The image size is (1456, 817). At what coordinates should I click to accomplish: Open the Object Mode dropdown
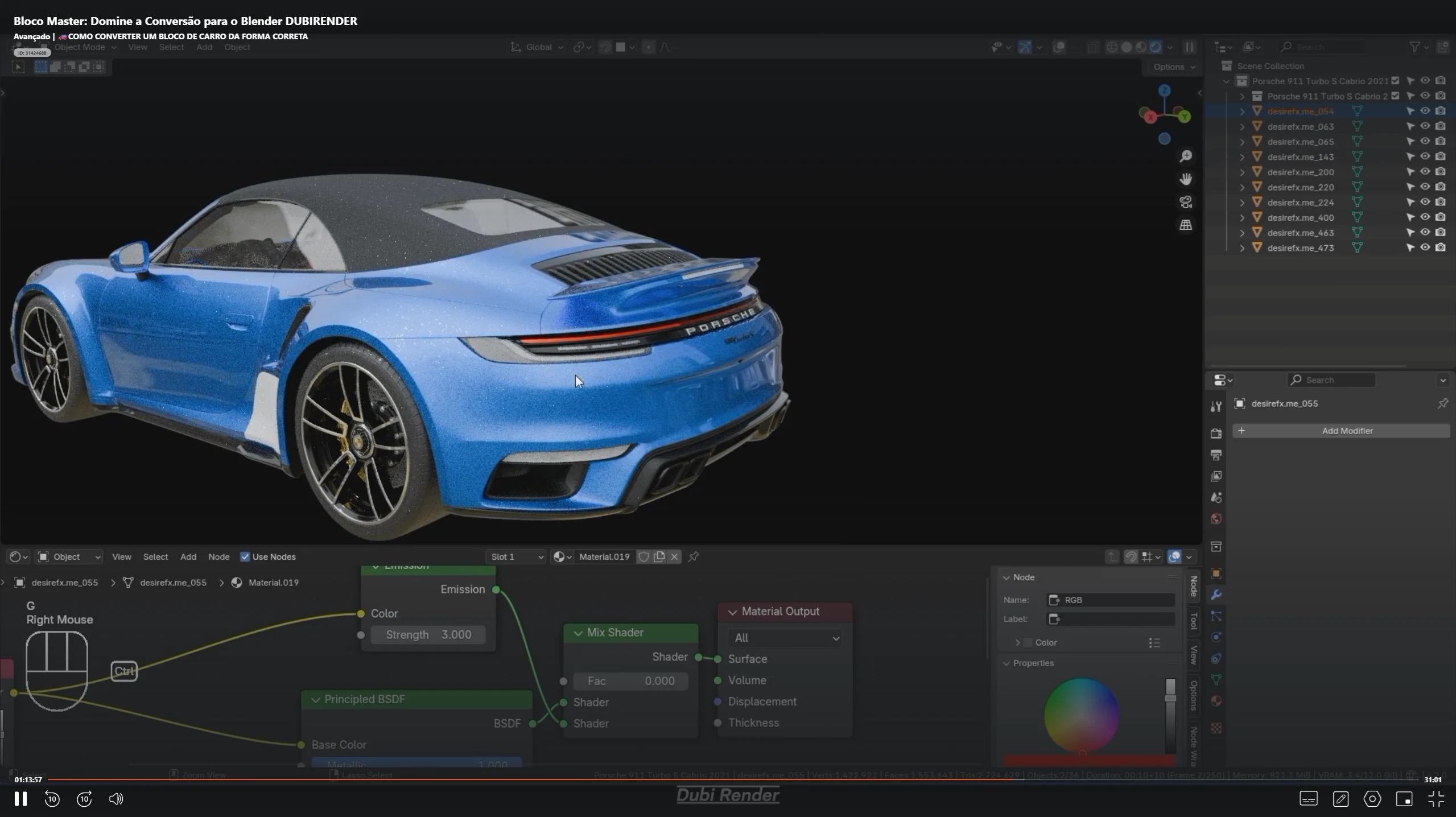(x=79, y=47)
